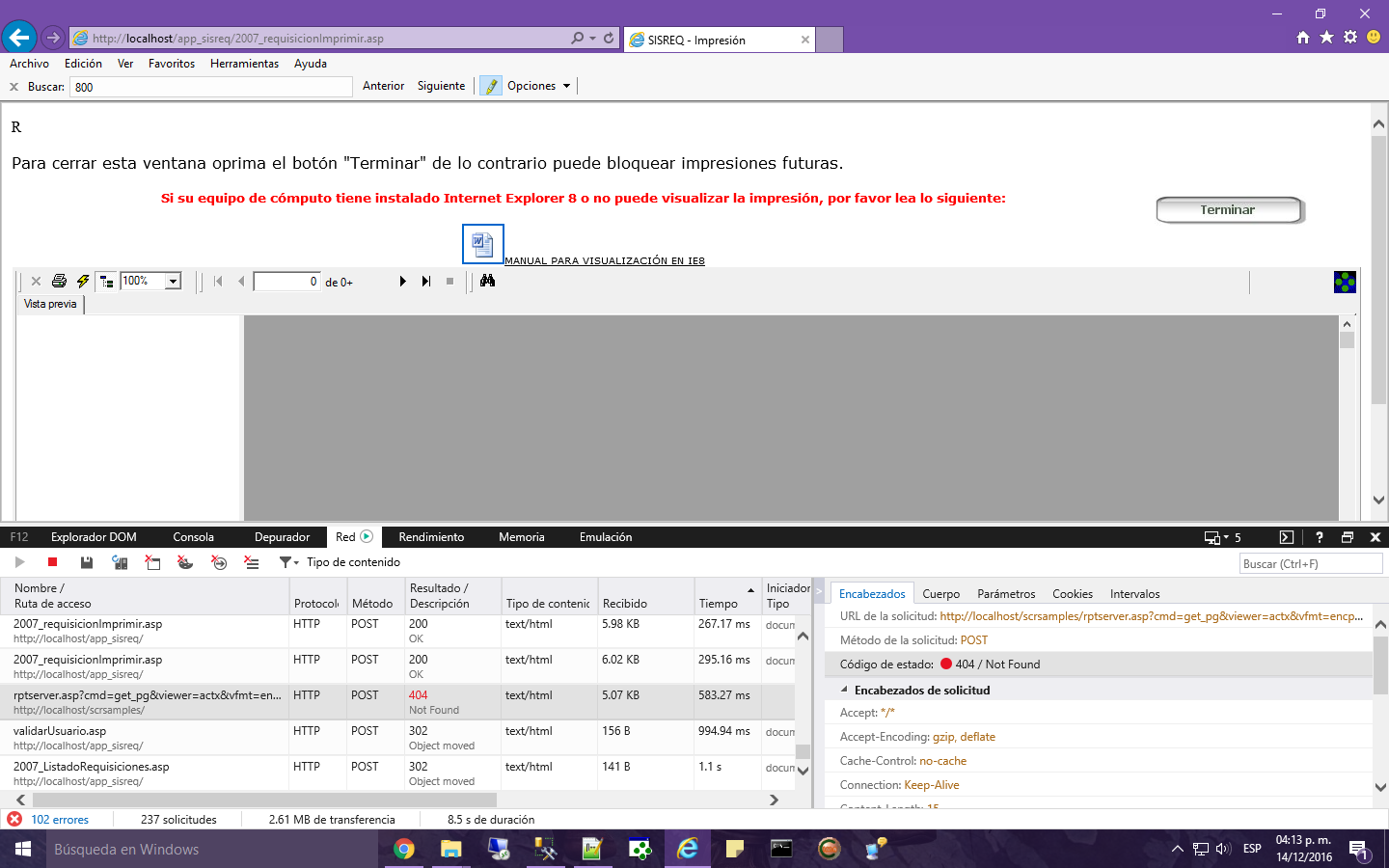Open the Favoritos menu

point(172,64)
